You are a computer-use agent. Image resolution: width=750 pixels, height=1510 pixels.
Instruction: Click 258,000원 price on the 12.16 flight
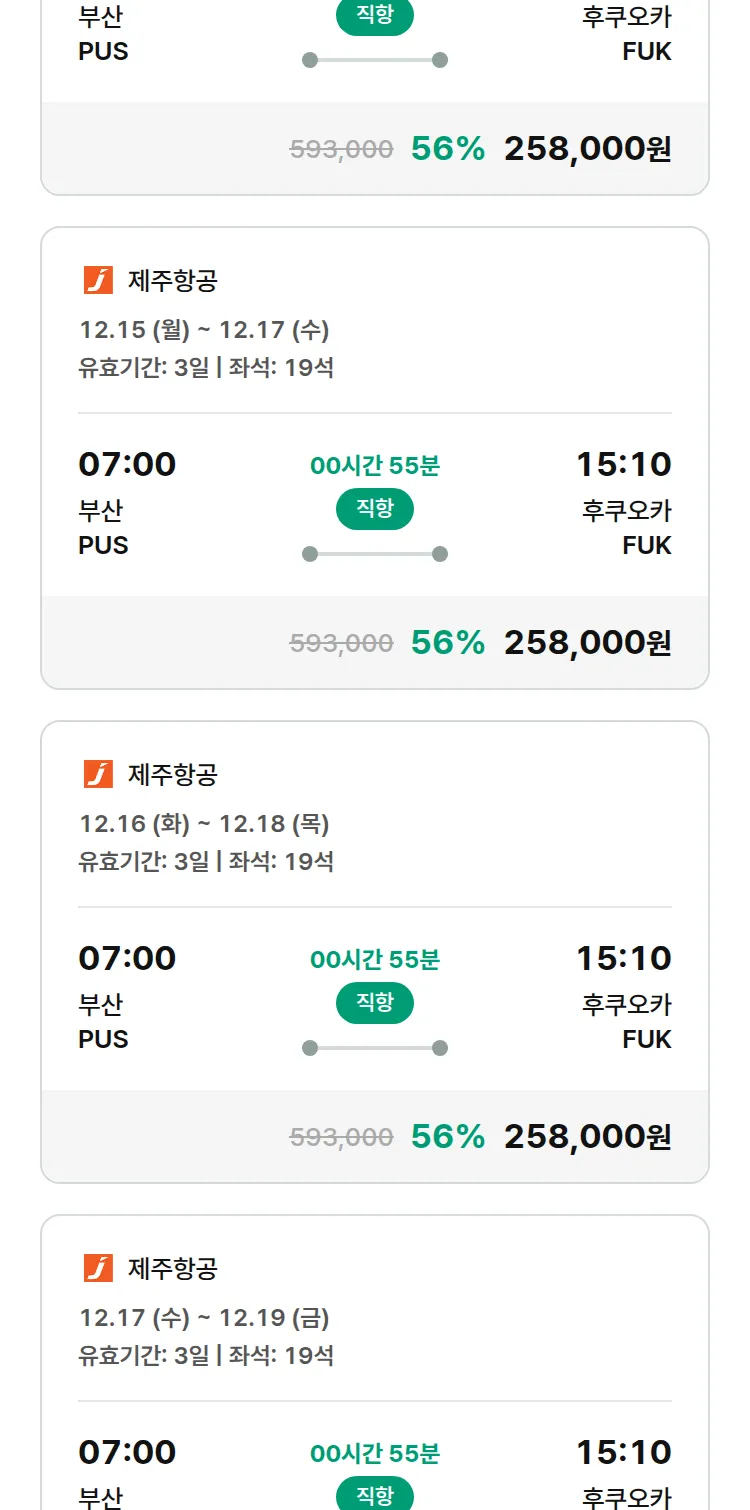coord(587,1137)
